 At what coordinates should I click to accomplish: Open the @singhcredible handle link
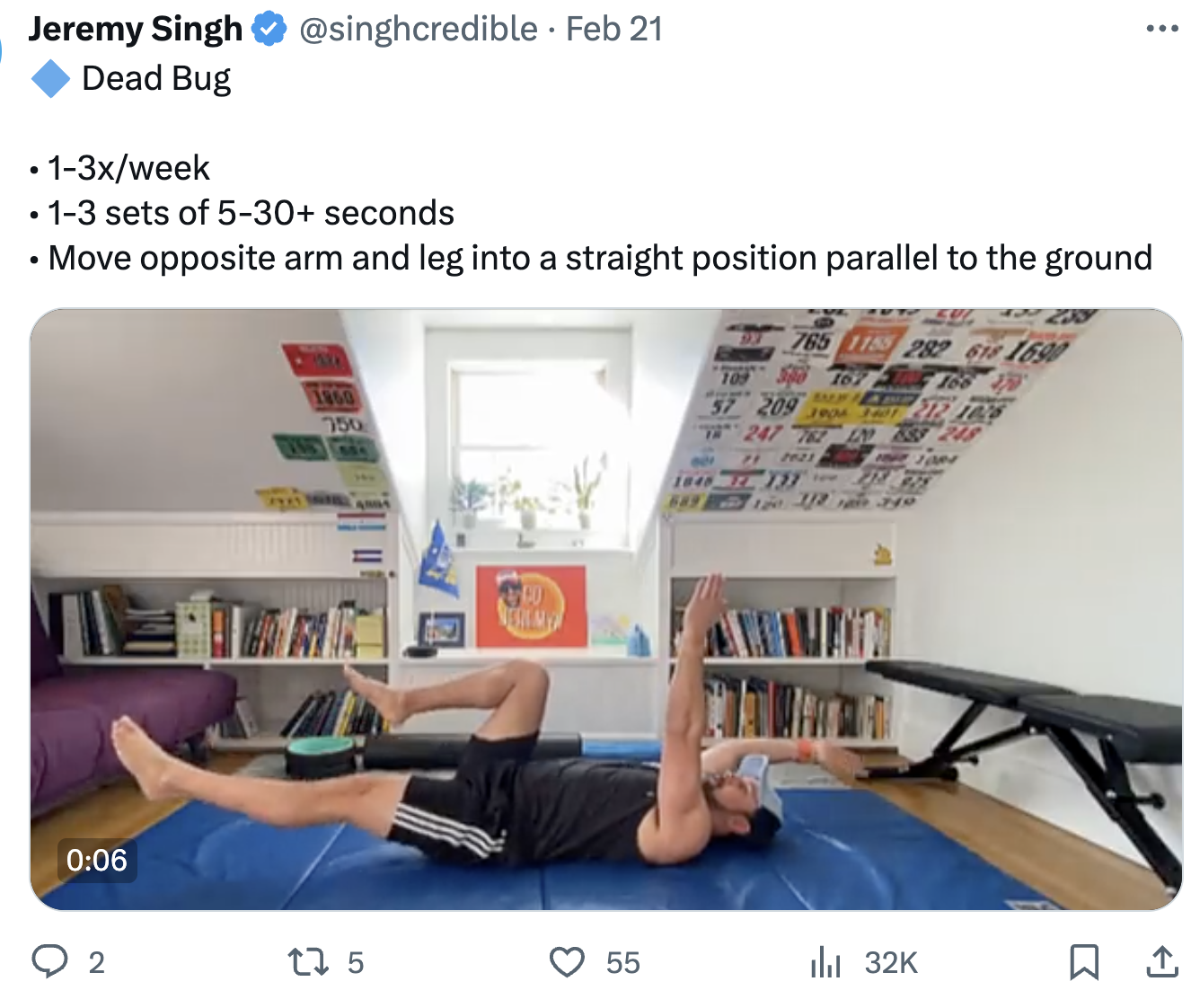[418, 30]
